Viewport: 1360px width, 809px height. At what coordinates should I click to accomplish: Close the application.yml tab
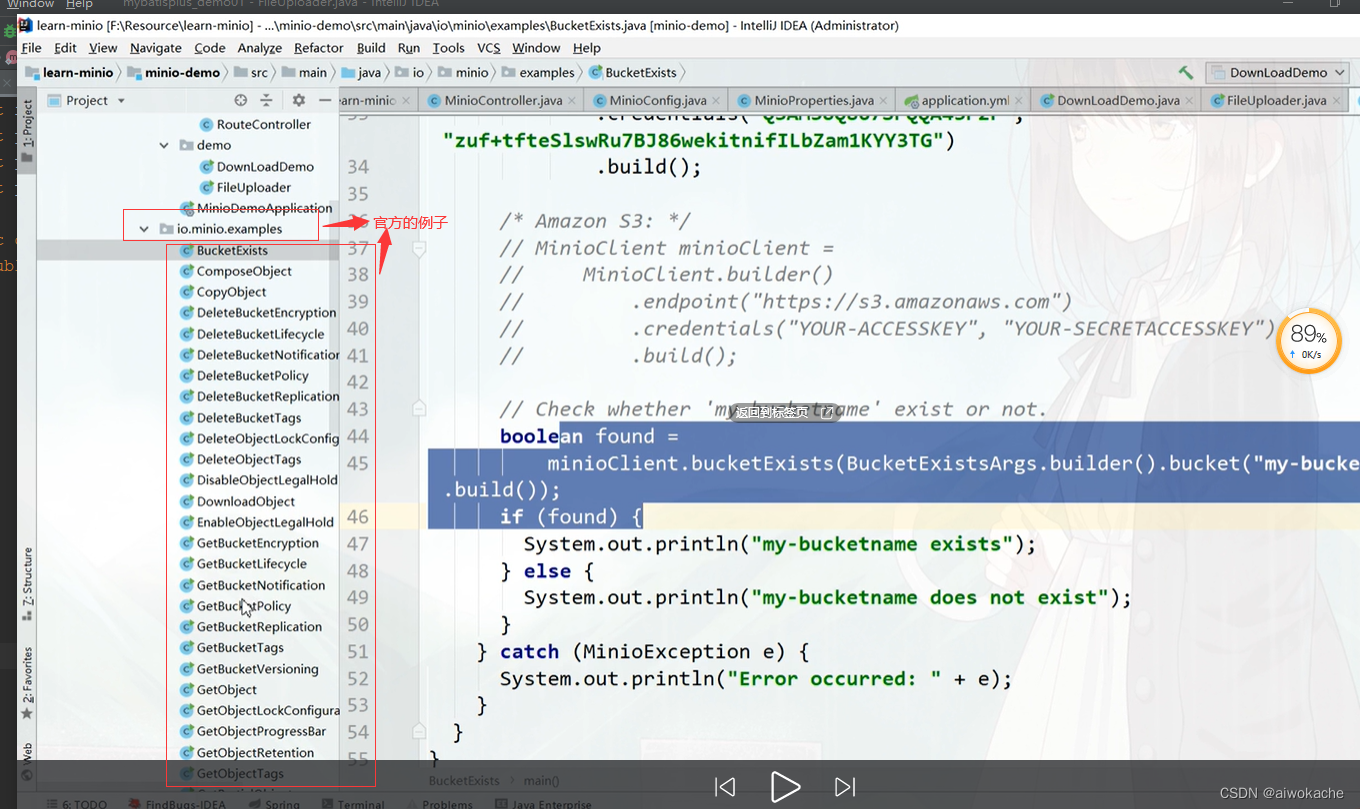pyautogui.click(x=1019, y=101)
